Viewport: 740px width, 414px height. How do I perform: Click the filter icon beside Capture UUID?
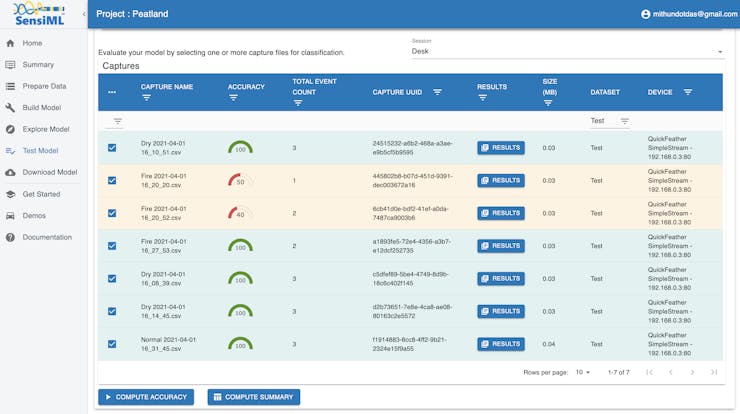pos(437,92)
